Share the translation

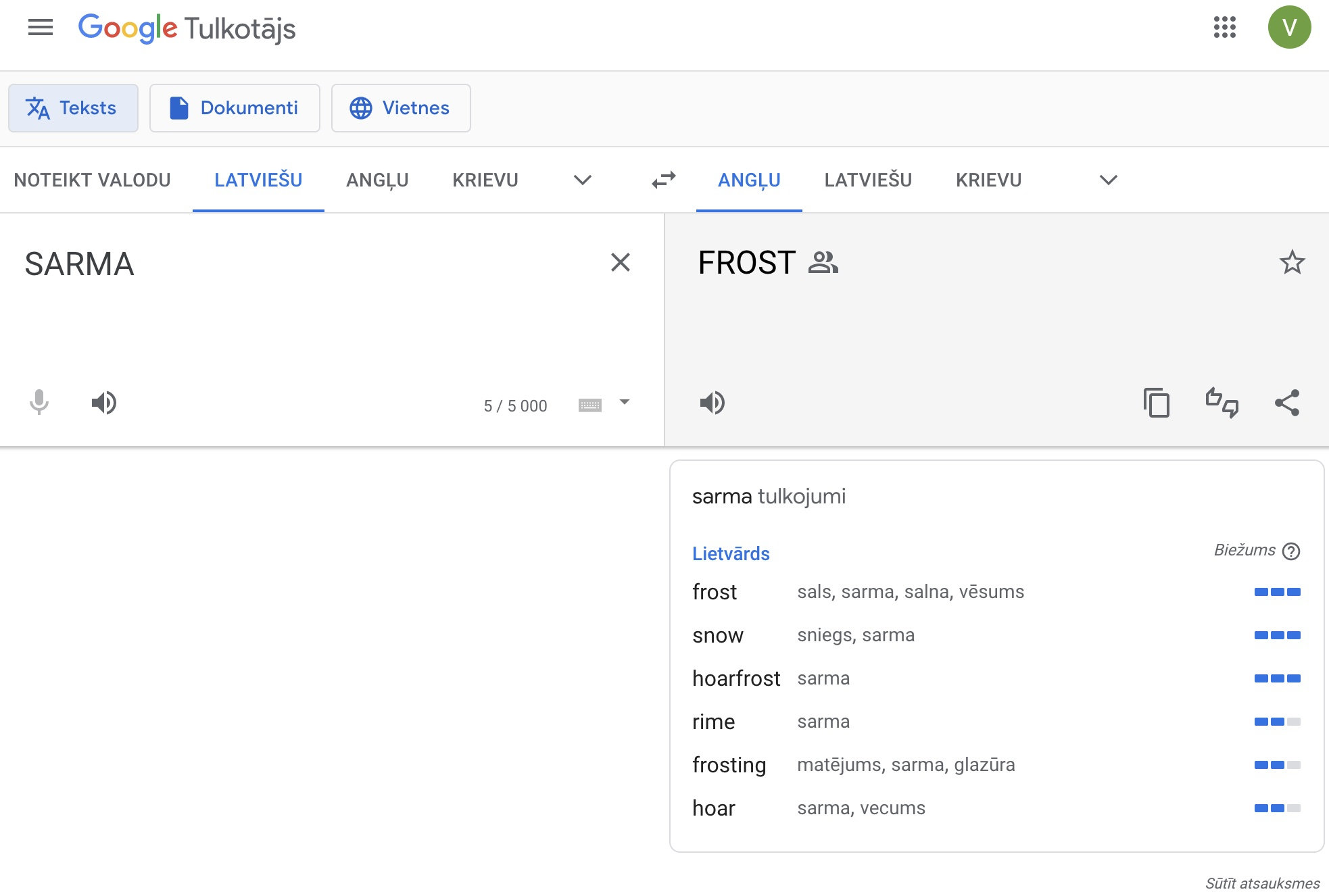coord(1287,403)
